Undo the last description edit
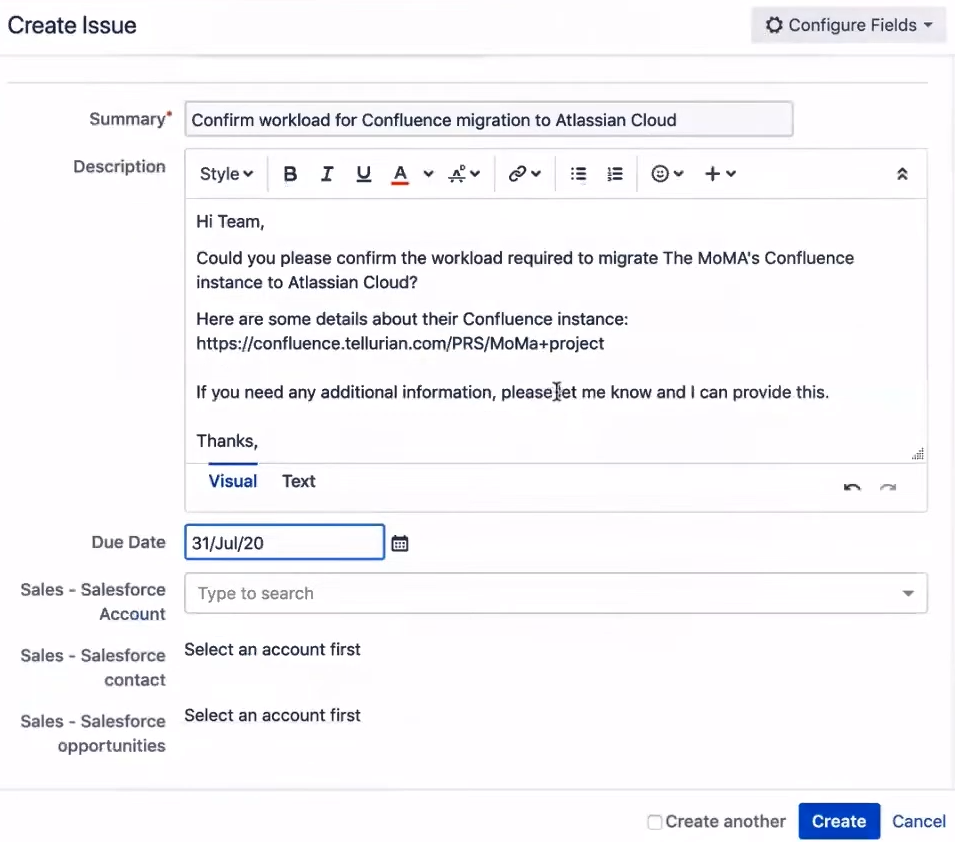 click(852, 487)
